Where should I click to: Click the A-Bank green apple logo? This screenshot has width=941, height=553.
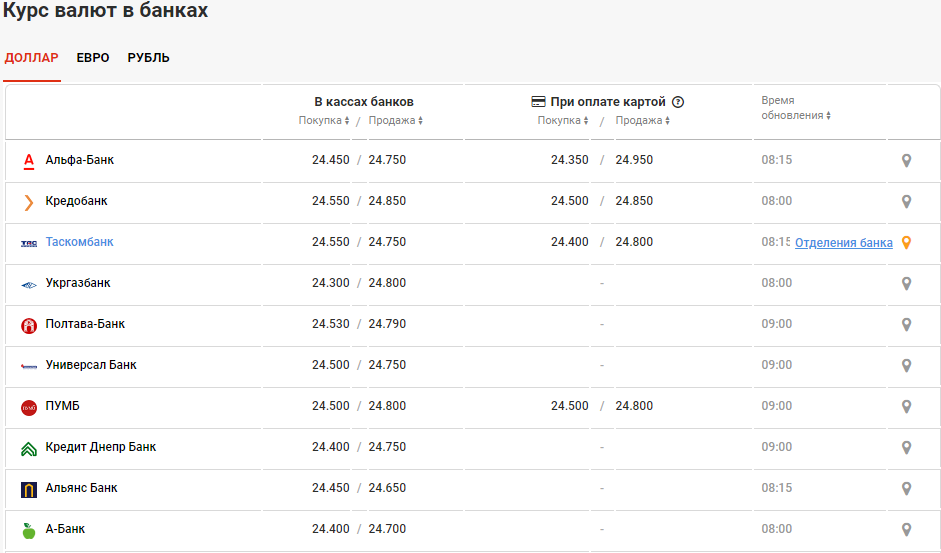29,530
